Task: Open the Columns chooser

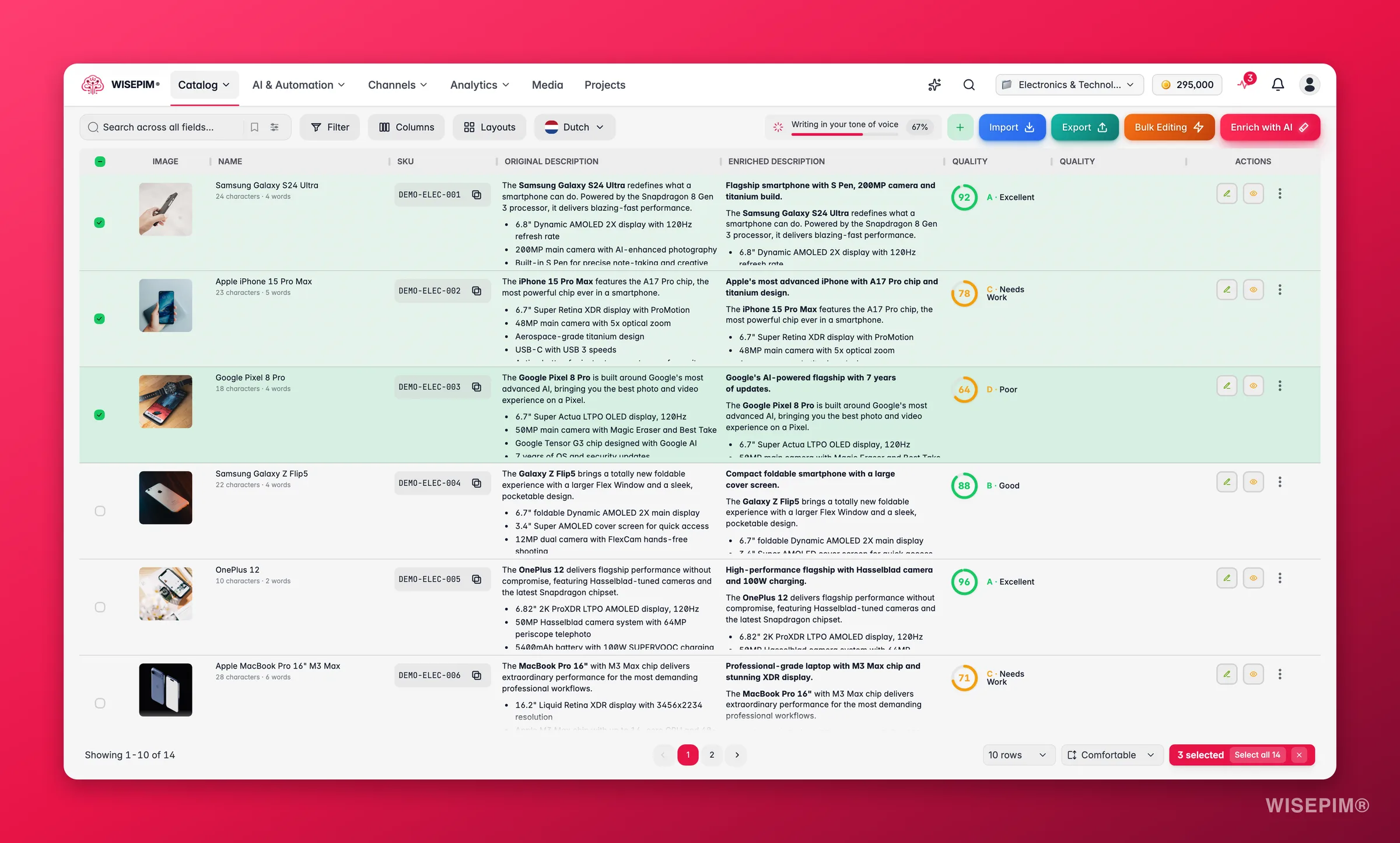Action: [x=407, y=127]
